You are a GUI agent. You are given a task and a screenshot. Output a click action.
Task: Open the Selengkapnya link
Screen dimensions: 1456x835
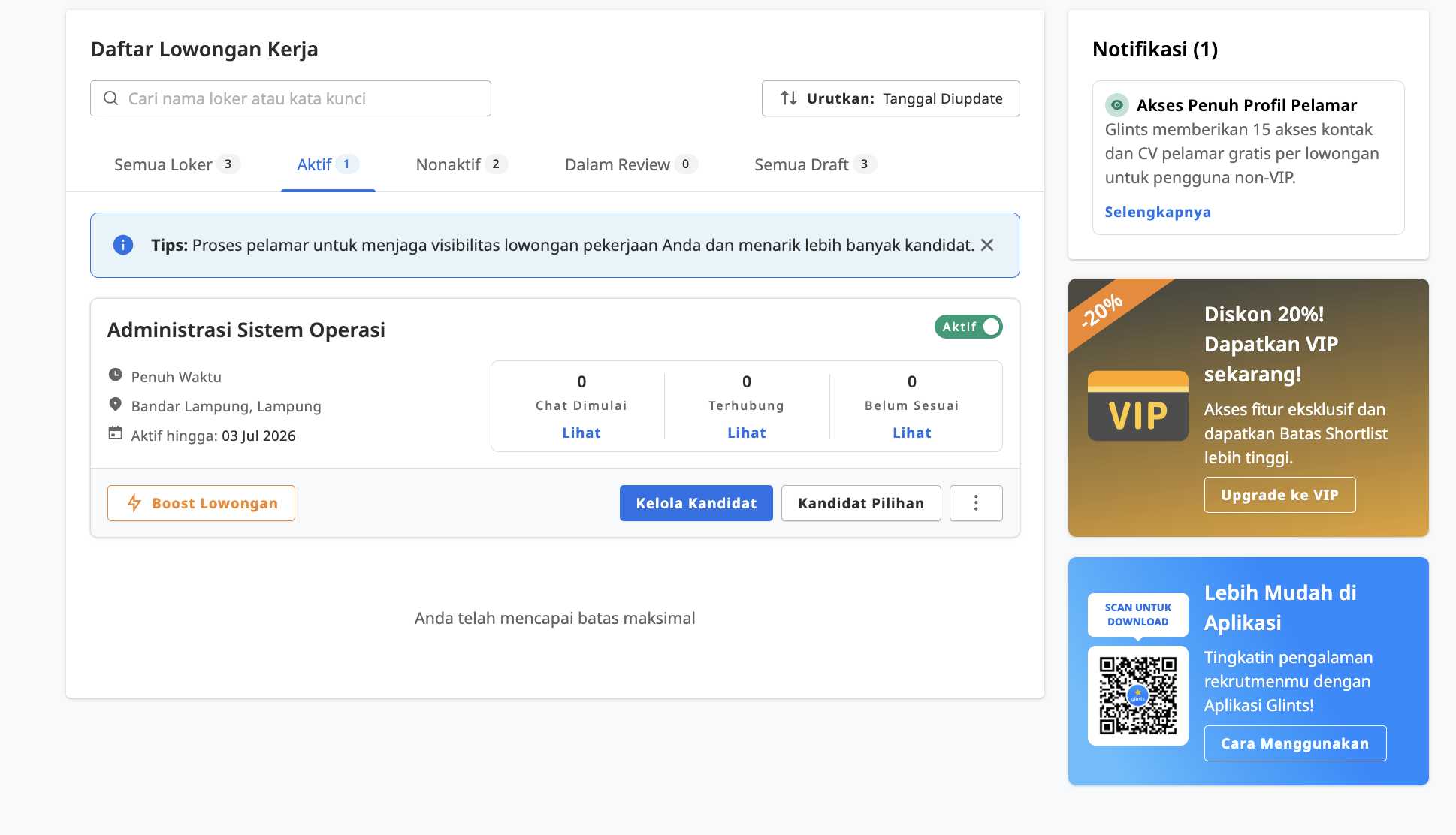pos(1158,212)
